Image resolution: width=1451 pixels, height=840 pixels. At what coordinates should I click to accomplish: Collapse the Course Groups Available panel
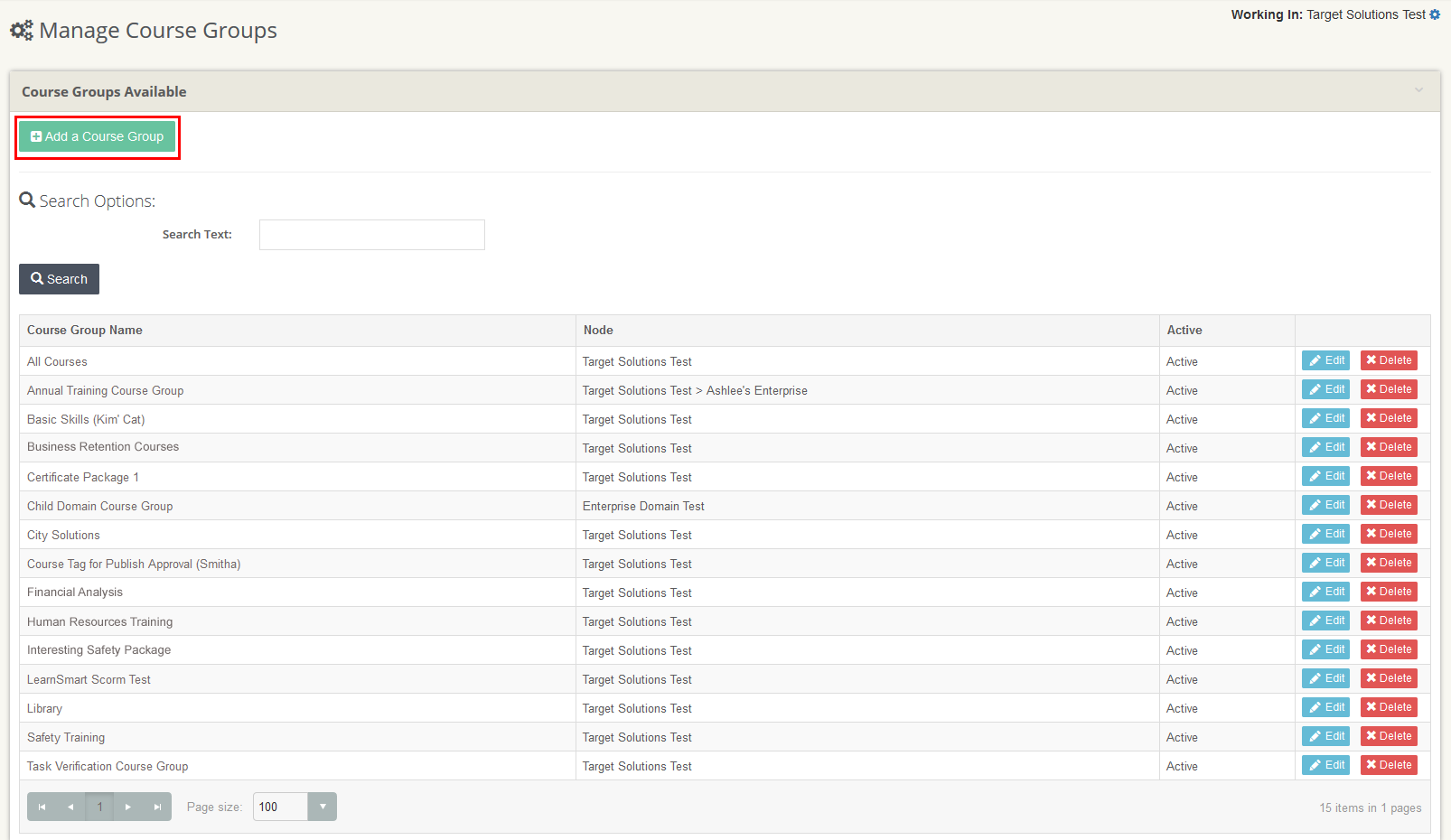[1418, 90]
